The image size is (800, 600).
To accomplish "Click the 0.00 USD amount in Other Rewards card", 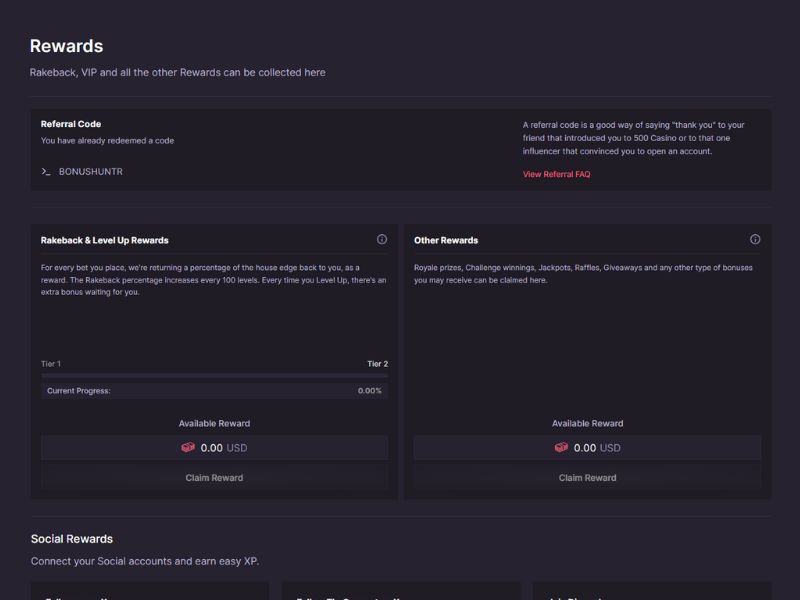I will coord(597,448).
